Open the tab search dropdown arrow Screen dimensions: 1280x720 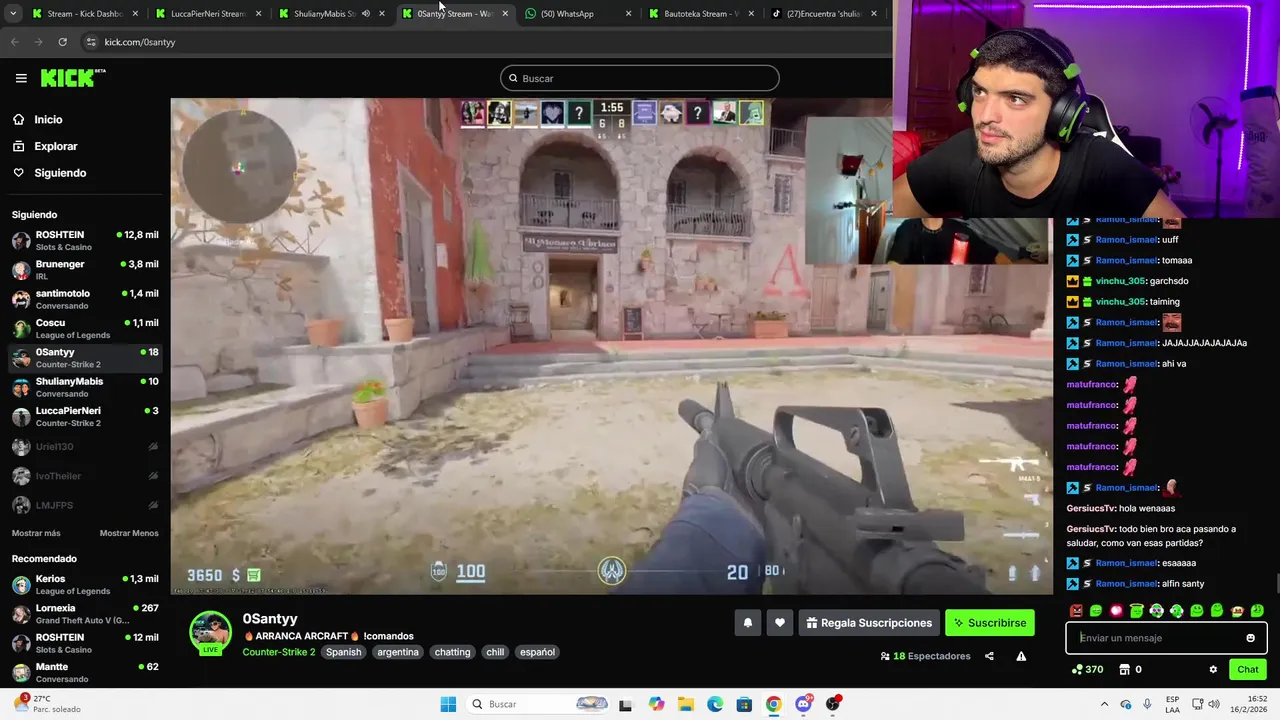pos(12,14)
